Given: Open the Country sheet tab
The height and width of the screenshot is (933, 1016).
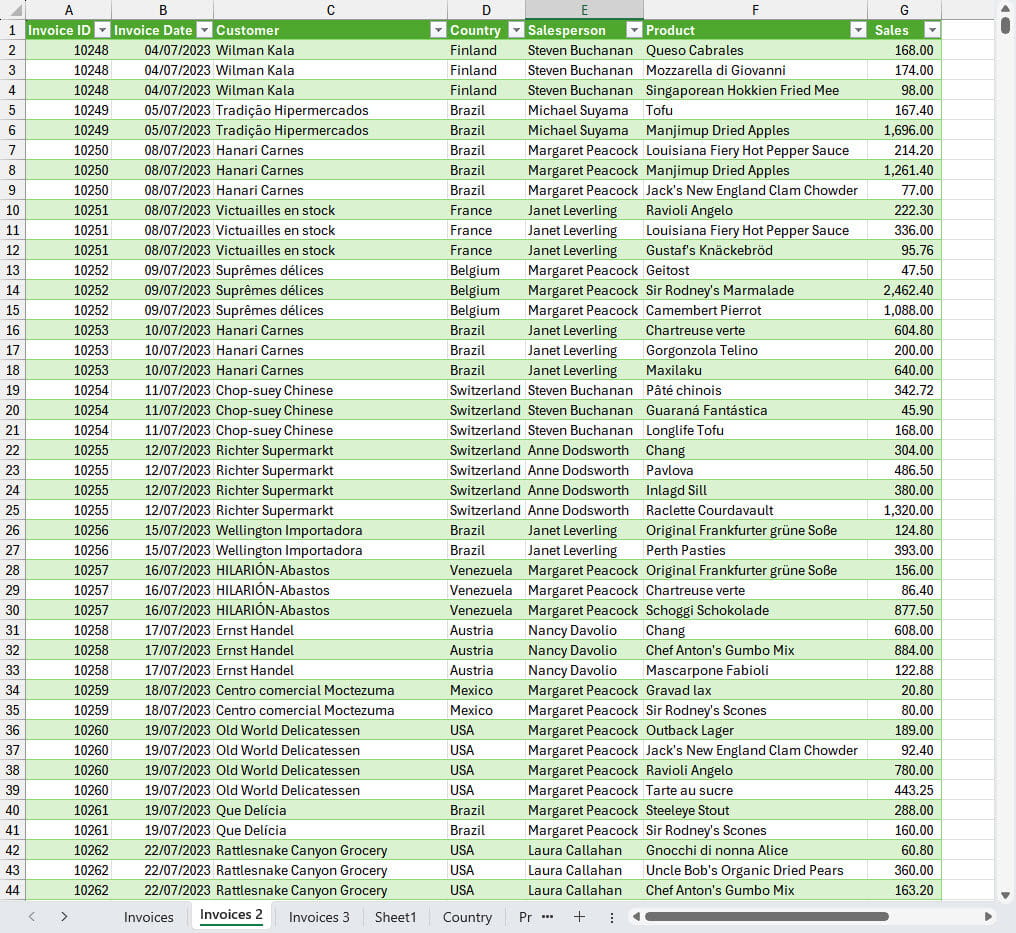Looking at the screenshot, I should pos(467,916).
